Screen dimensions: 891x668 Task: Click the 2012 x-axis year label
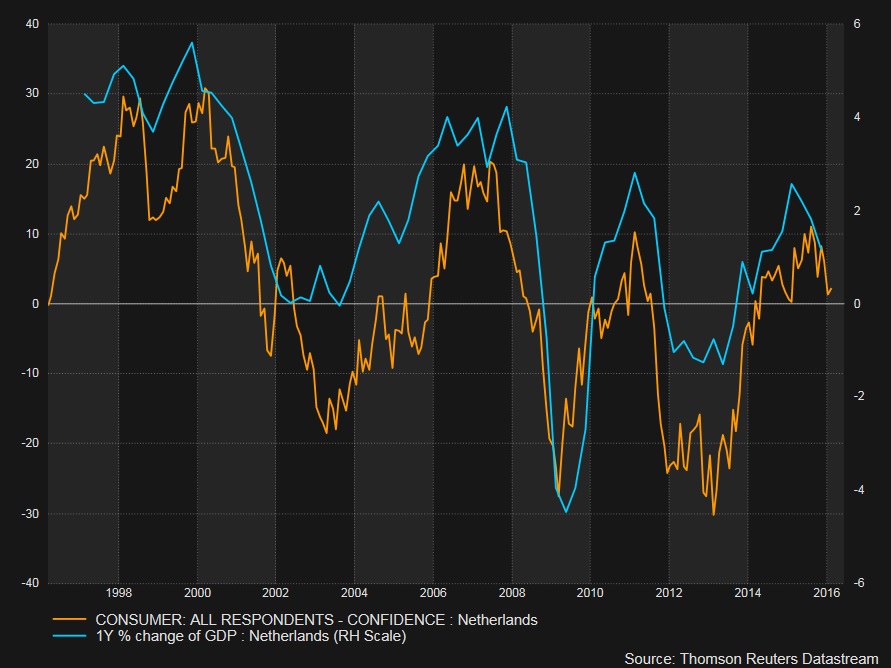click(x=668, y=592)
